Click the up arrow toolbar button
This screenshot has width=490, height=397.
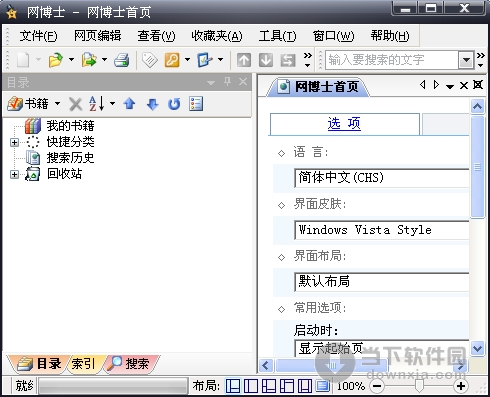(x=244, y=60)
